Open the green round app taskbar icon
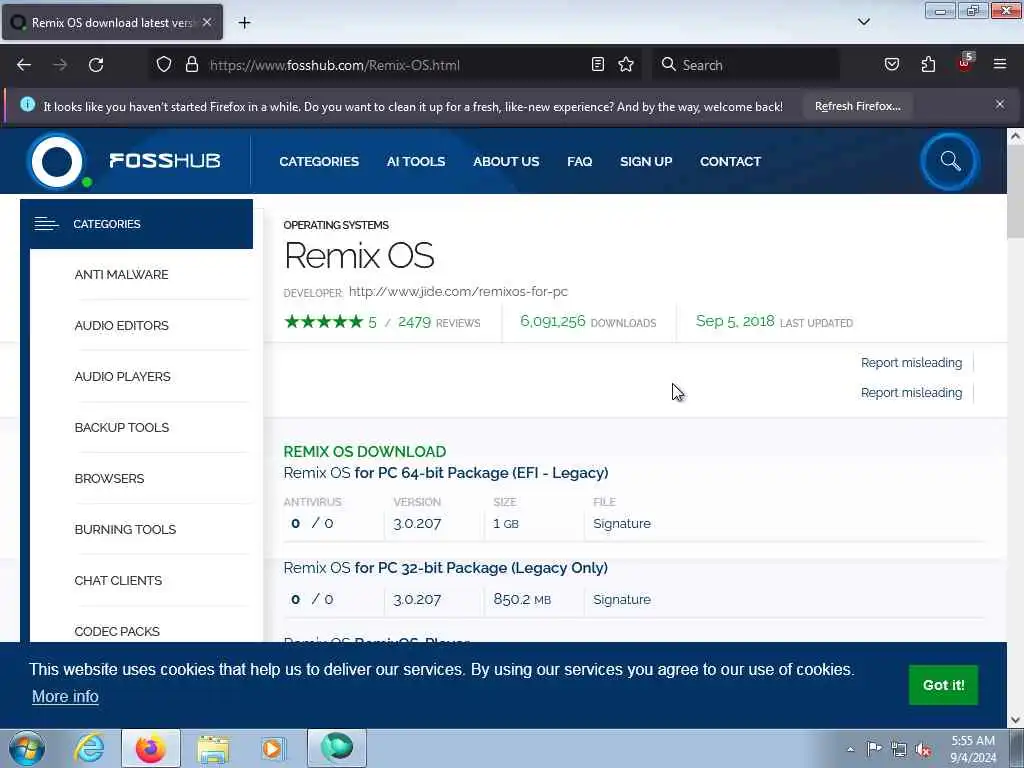The width and height of the screenshot is (1024, 768). click(x=336, y=748)
